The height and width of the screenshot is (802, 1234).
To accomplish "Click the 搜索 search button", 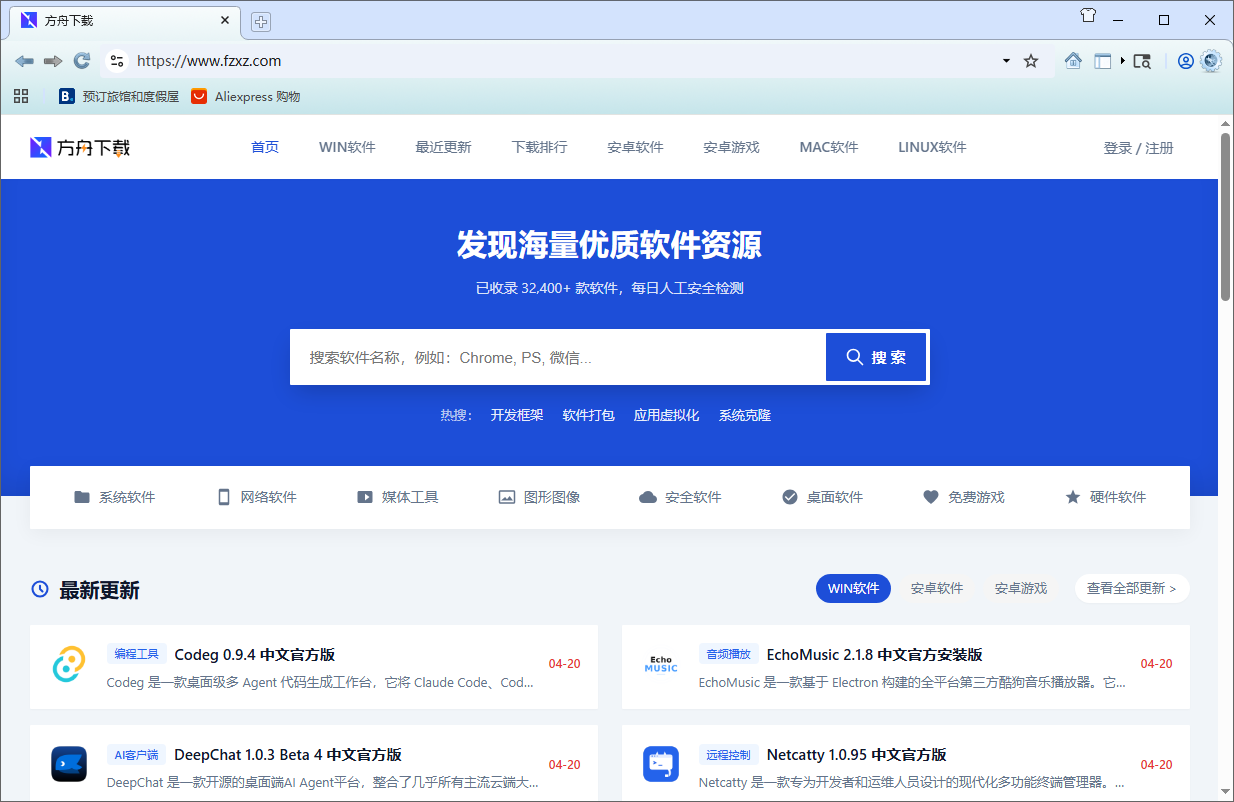I will (x=875, y=356).
